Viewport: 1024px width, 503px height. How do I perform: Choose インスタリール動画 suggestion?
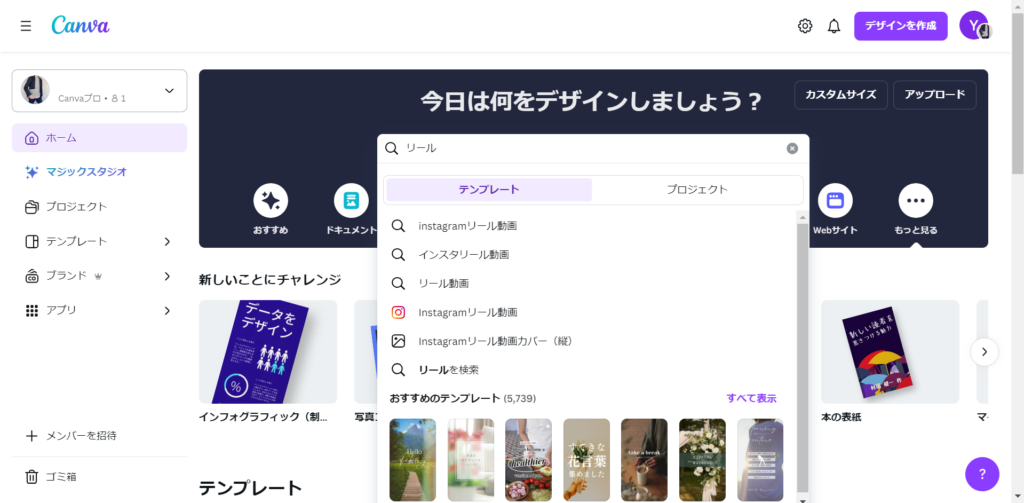pos(586,255)
